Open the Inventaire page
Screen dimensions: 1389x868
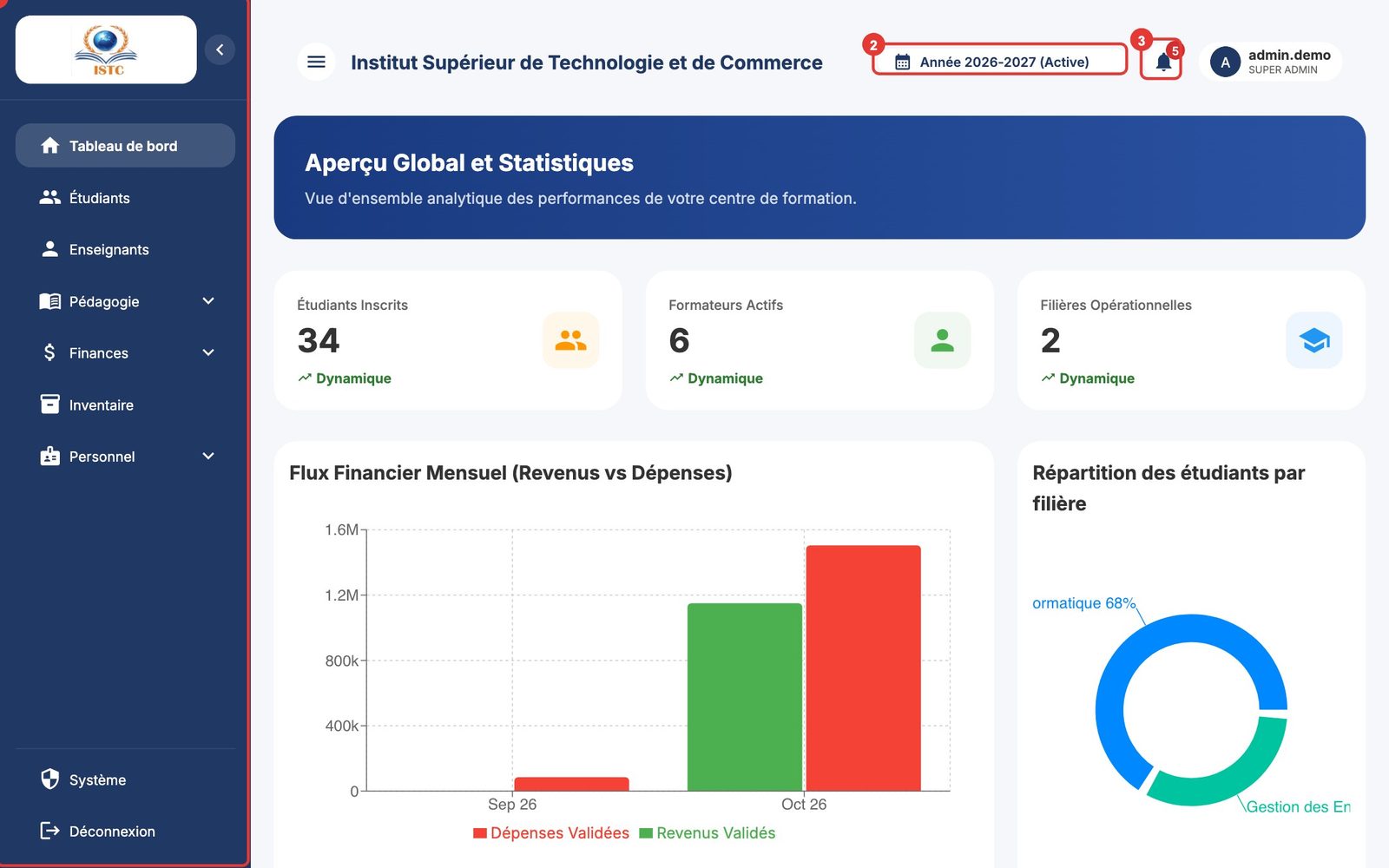(x=125, y=404)
